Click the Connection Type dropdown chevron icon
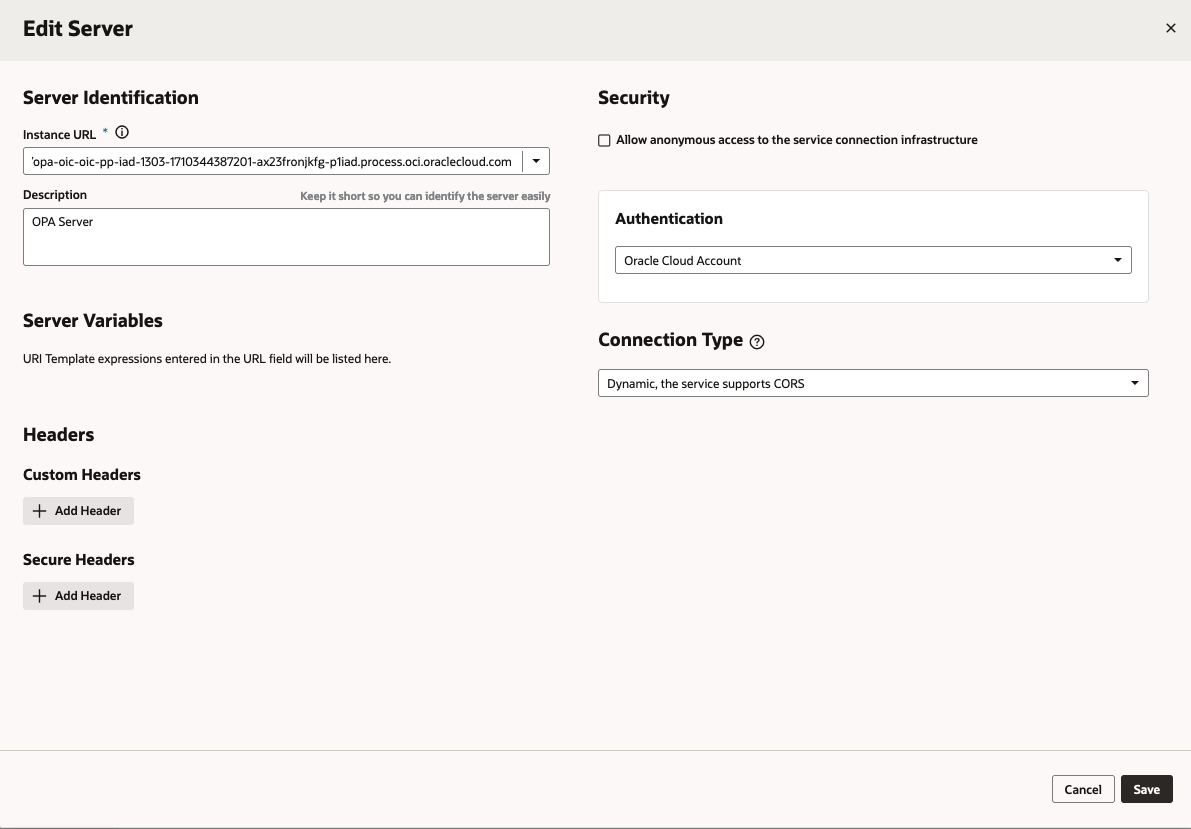1191x829 pixels. pyautogui.click(x=1134, y=382)
